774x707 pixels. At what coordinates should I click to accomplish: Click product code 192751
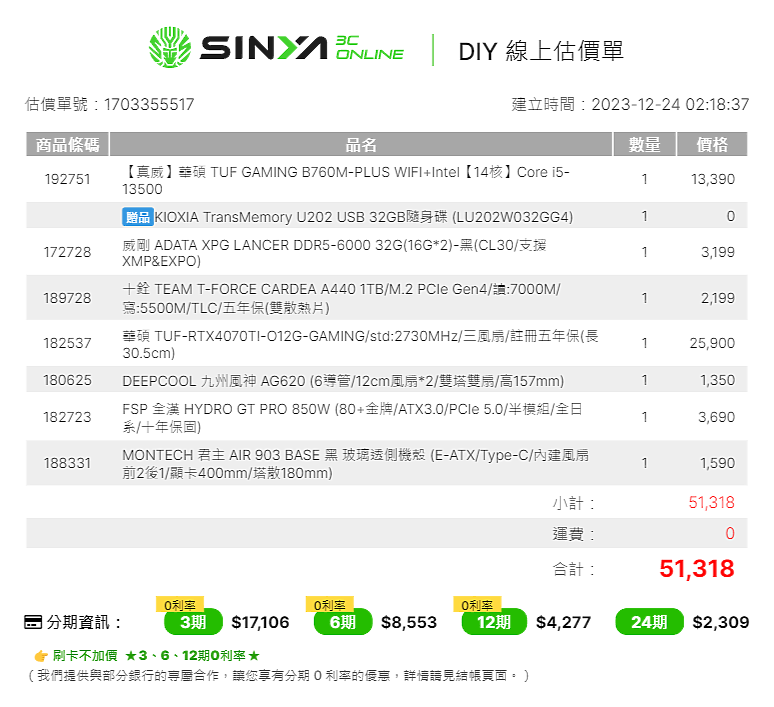[68, 179]
